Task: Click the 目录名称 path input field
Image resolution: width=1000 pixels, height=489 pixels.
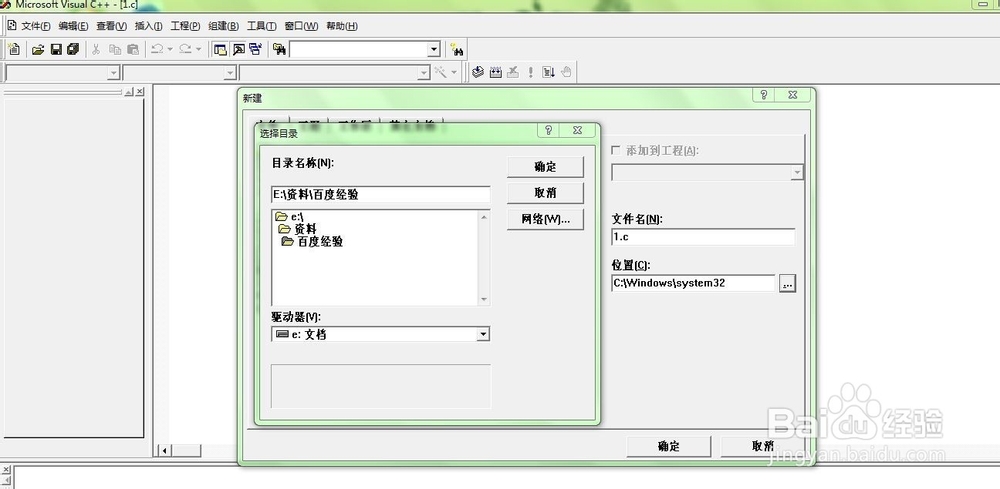Action: coord(381,194)
